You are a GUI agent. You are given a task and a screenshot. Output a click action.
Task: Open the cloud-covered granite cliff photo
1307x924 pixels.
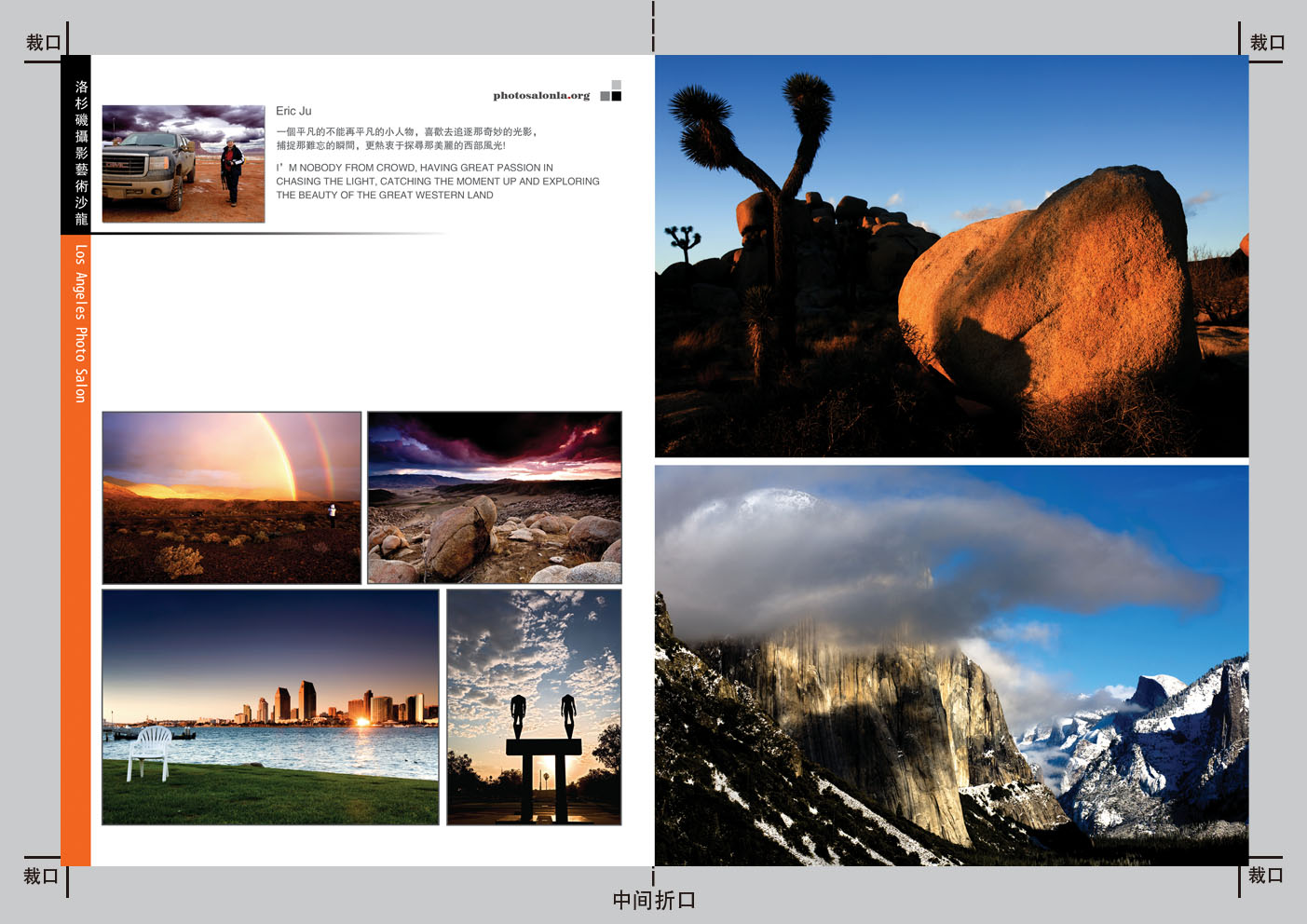pyautogui.click(x=951, y=665)
